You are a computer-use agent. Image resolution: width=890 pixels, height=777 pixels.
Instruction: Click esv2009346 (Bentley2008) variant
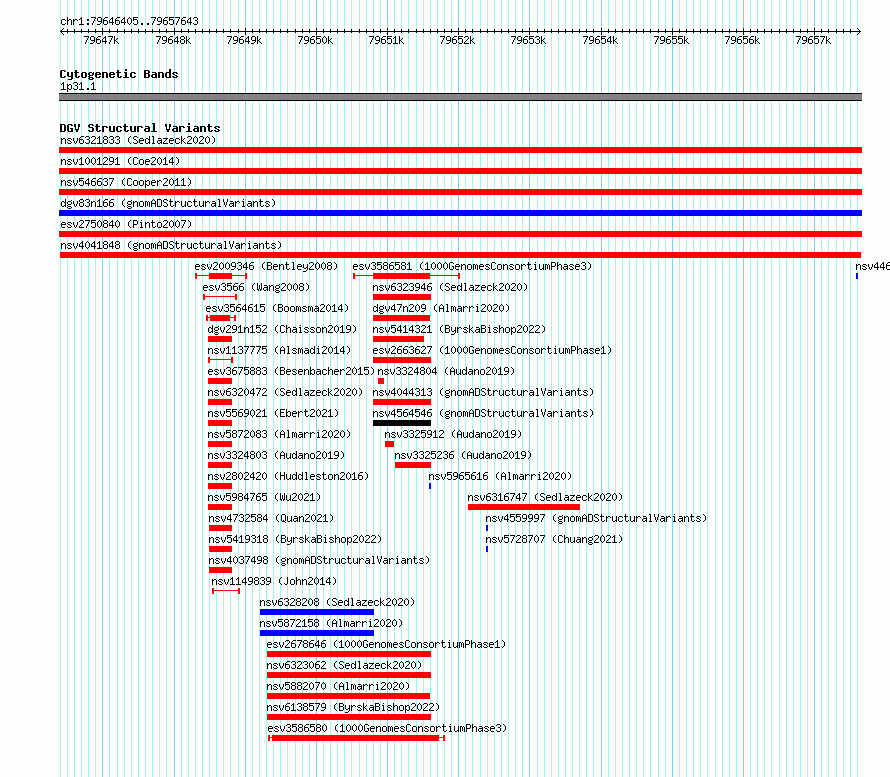[266, 266]
